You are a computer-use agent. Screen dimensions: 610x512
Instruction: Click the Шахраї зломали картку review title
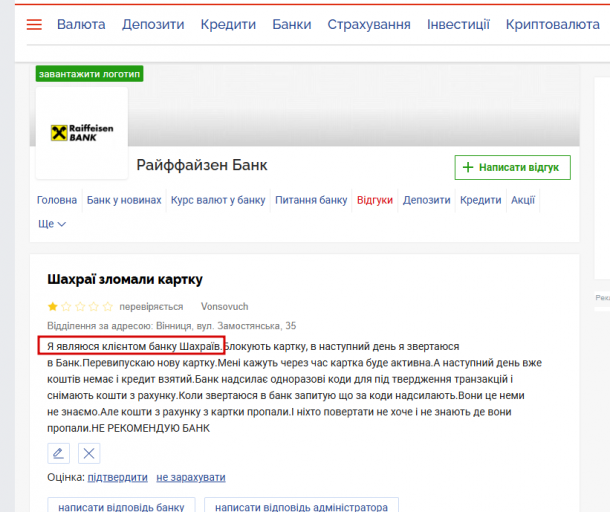pyautogui.click(x=125, y=279)
